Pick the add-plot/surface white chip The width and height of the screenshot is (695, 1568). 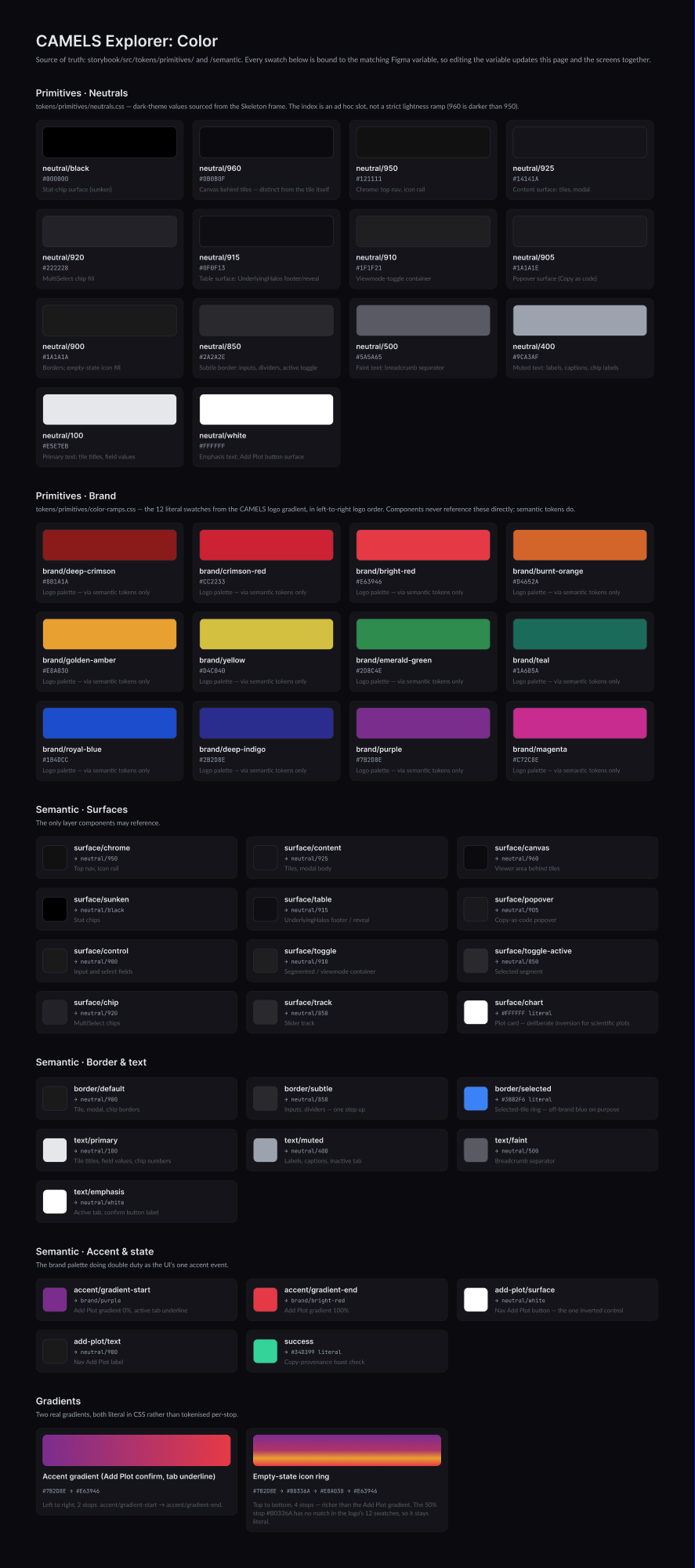click(476, 1300)
